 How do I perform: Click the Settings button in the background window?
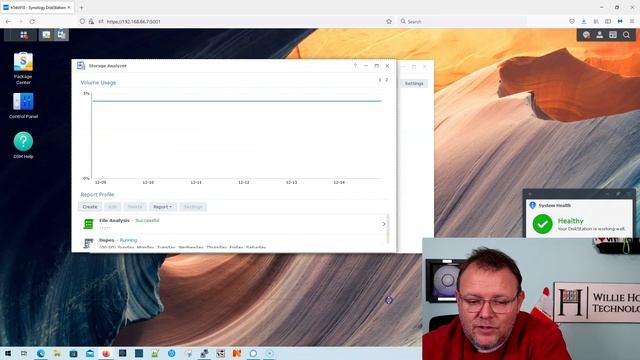(x=414, y=83)
